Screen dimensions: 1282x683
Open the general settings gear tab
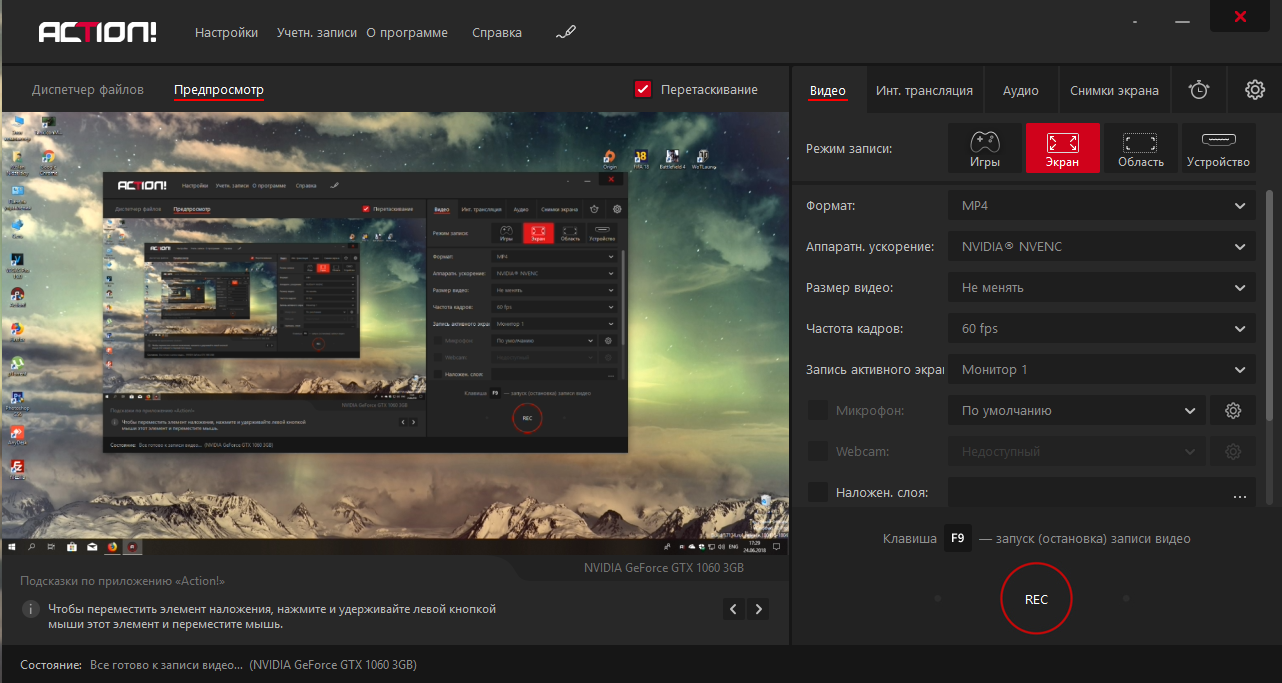(x=1255, y=90)
